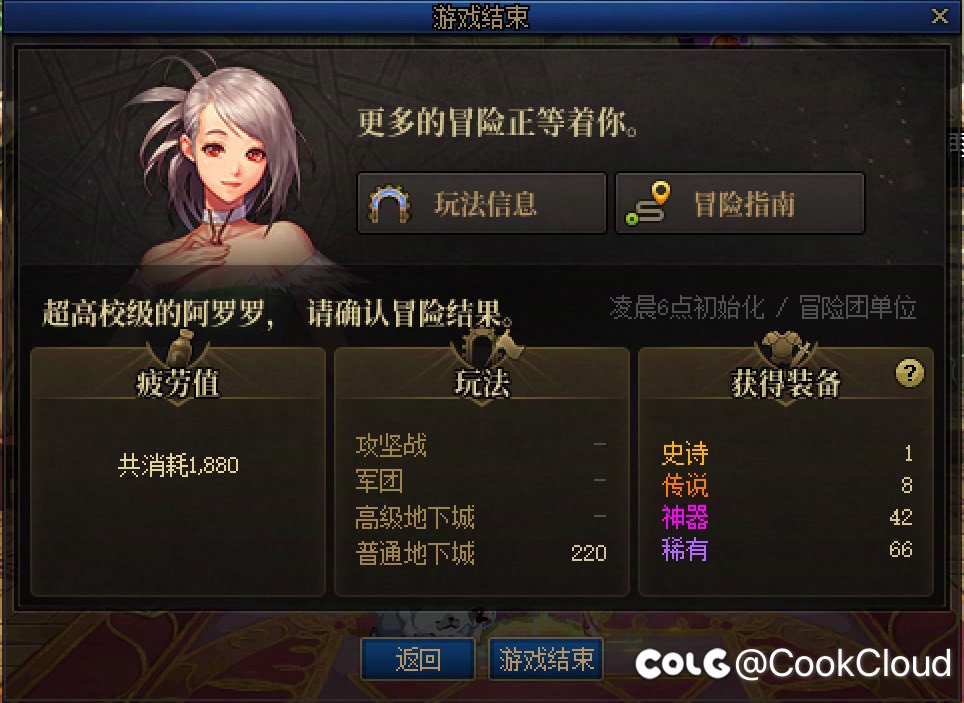964x703 pixels.
Task: Click the route pin icon beside 冒险指南
Action: pyautogui.click(x=648, y=204)
